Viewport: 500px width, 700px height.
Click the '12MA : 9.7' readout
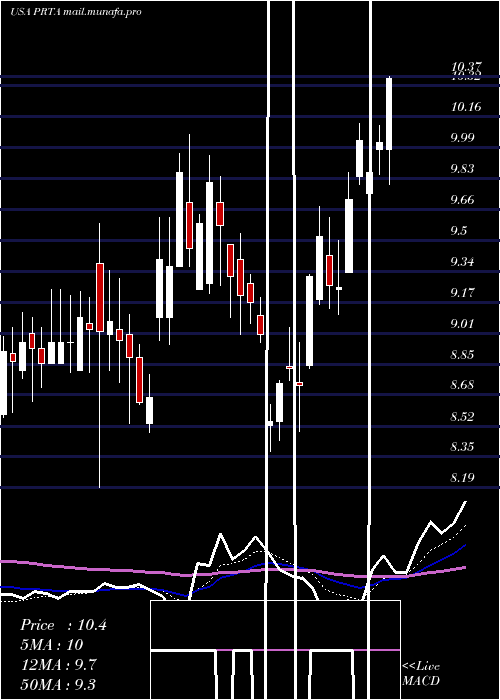point(58,665)
